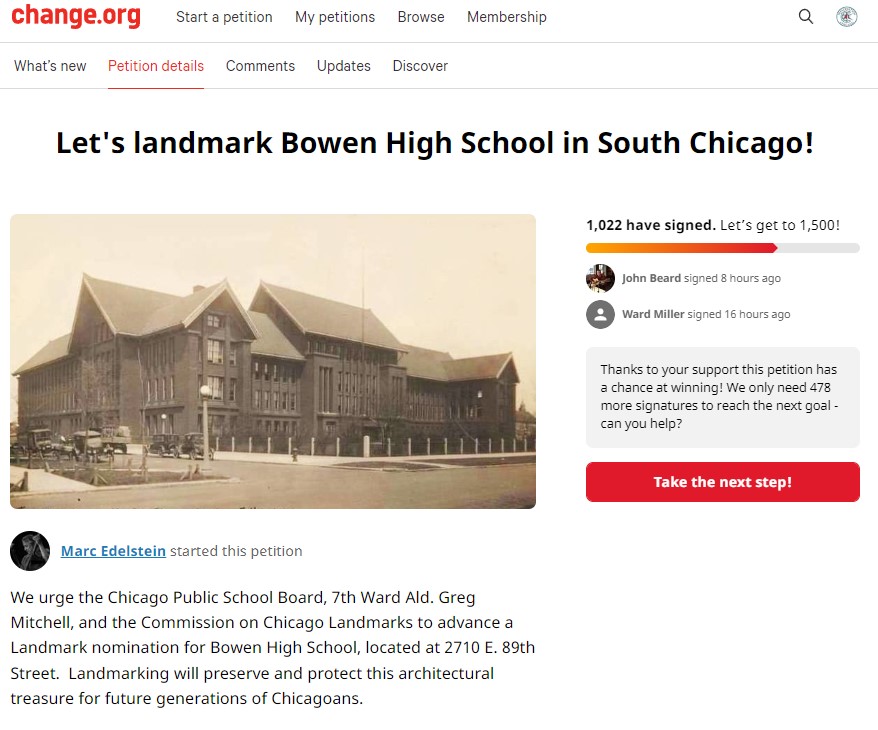Open the search magnifier icon
The image size is (878, 730).
[806, 17]
